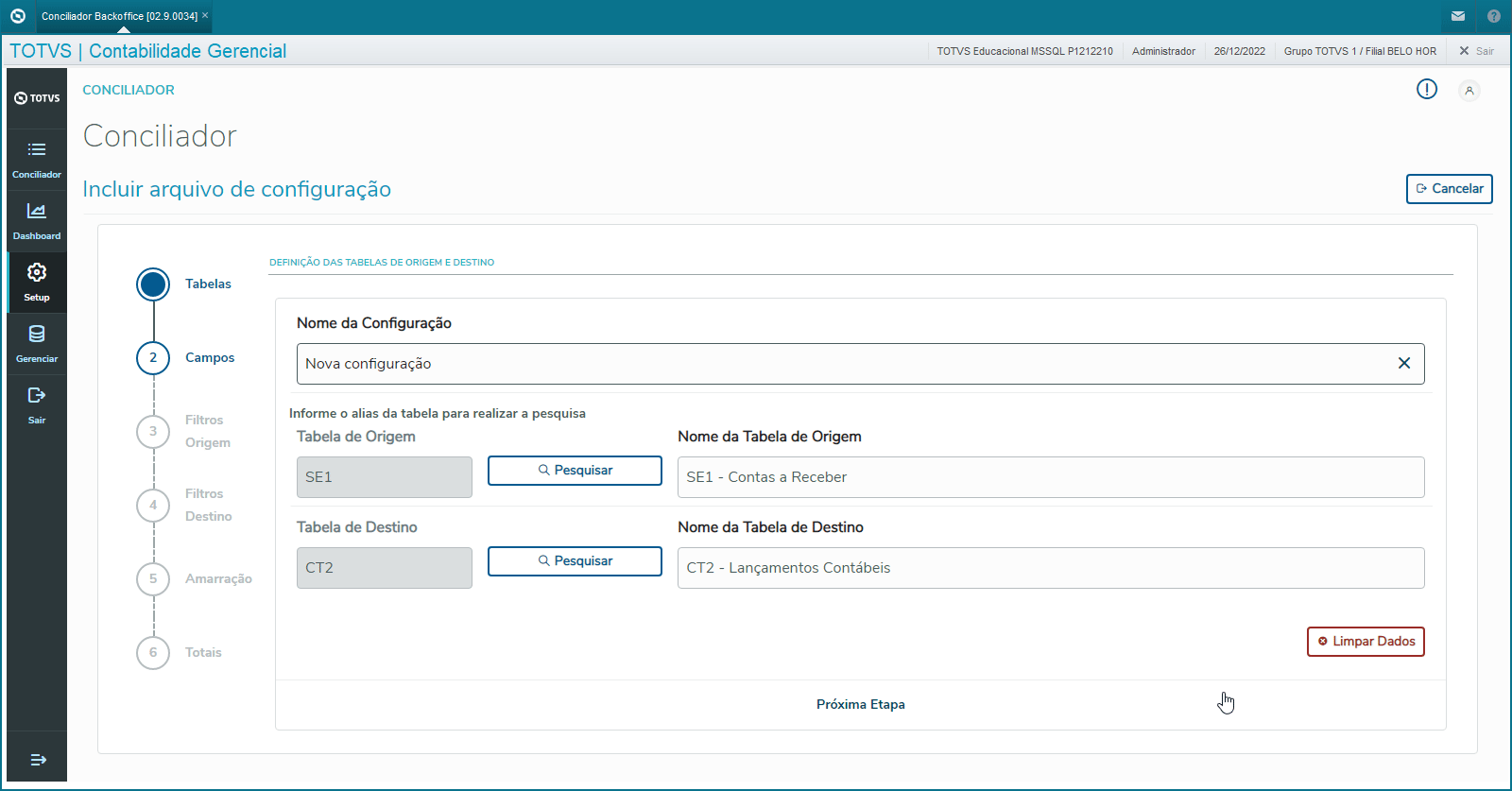1512x791 pixels.
Task: Click the TOTVS logo in sidebar
Action: (37, 98)
